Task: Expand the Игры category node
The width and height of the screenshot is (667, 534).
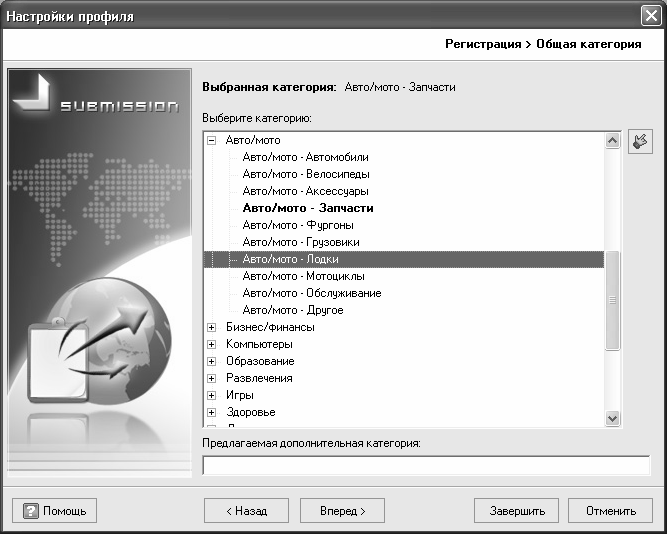Action: click(212, 395)
